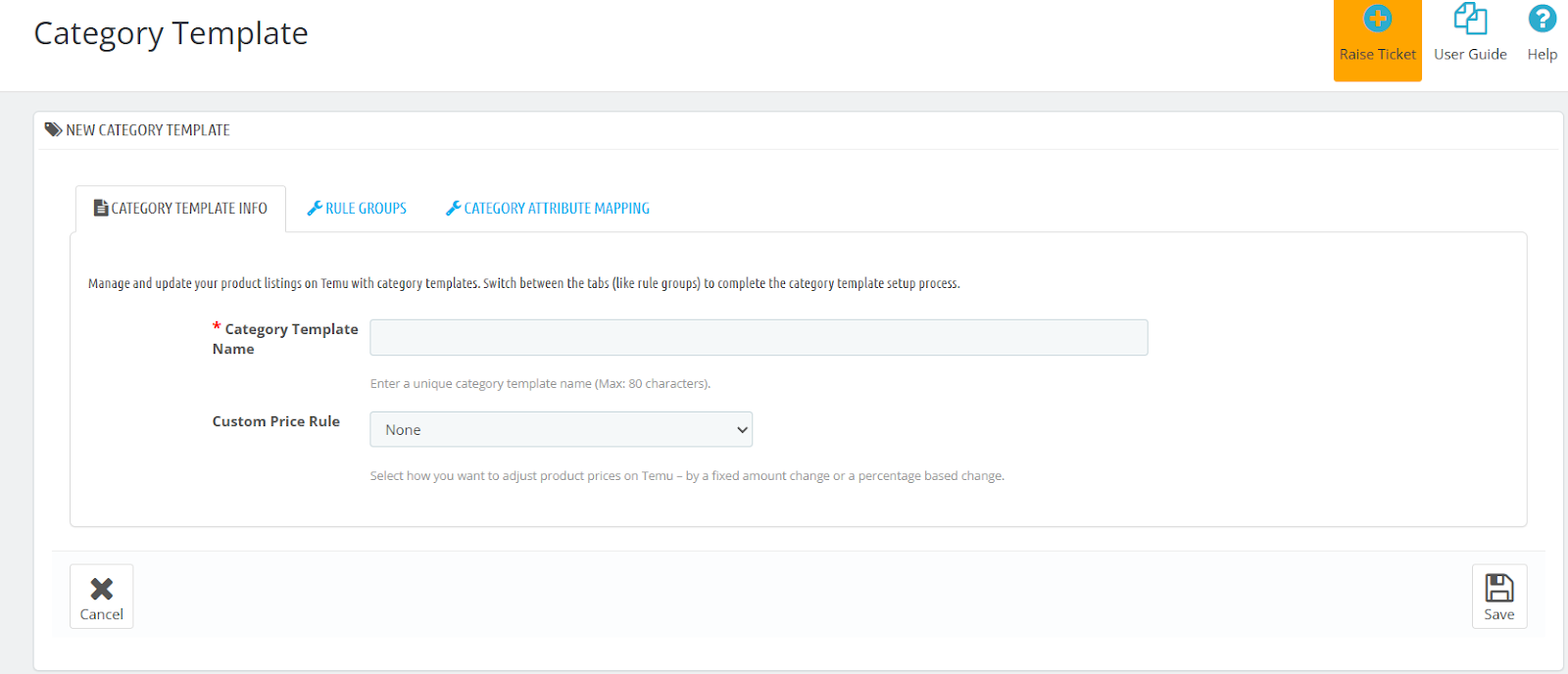Focus the Category Template Name input field
Image resolution: width=1568 pixels, height=674 pixels.
[x=758, y=337]
